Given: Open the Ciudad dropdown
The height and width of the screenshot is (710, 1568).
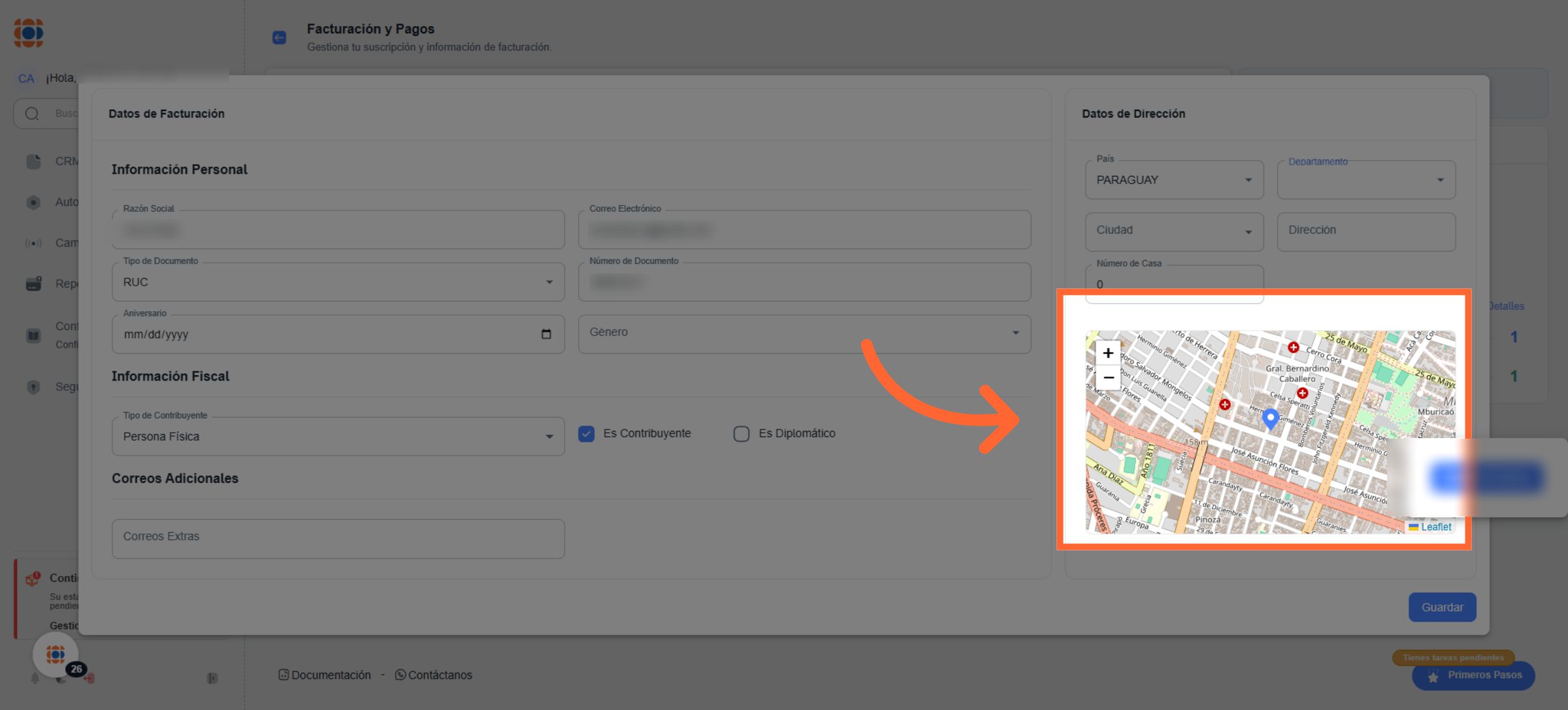Looking at the screenshot, I should 1173,231.
